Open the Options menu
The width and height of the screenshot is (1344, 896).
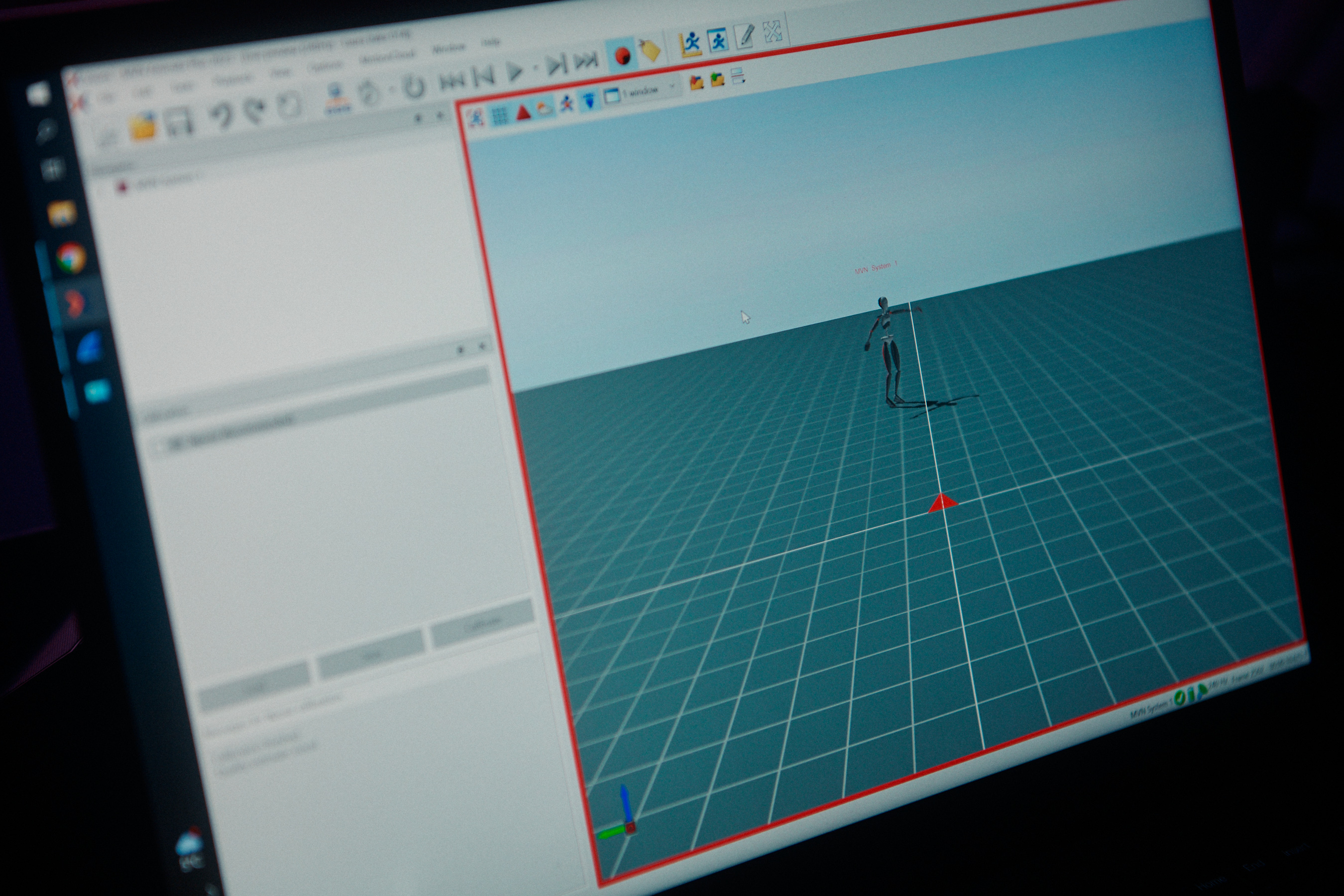pyautogui.click(x=325, y=67)
